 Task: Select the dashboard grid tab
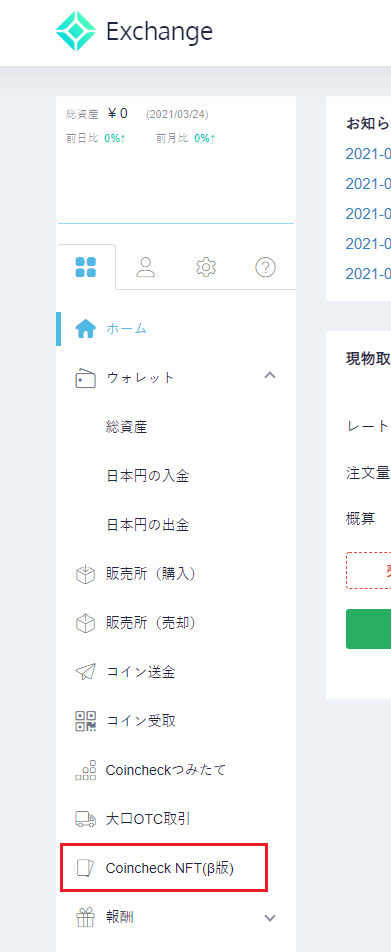pyautogui.click(x=86, y=267)
